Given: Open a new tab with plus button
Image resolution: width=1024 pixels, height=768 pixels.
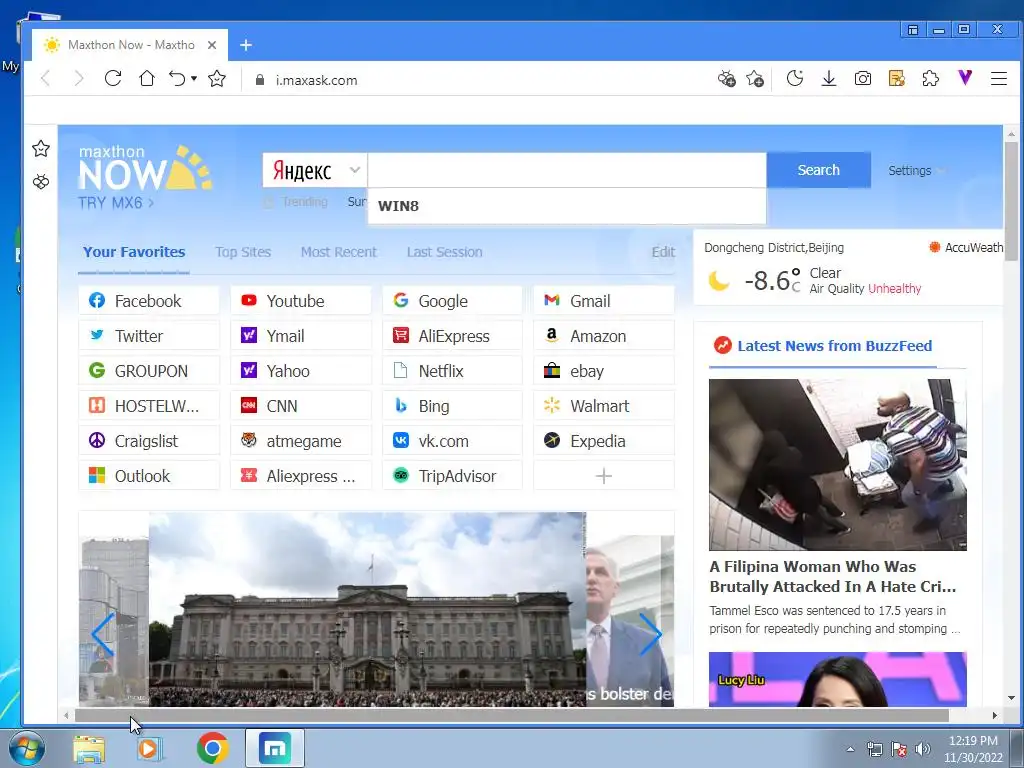Looking at the screenshot, I should [x=246, y=45].
